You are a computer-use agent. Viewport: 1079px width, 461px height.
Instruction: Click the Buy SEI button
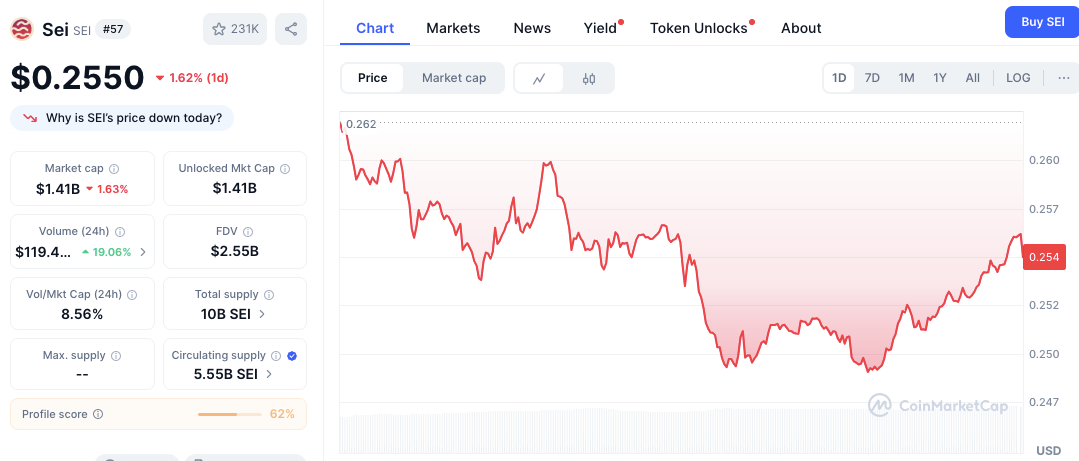[x=1042, y=22]
